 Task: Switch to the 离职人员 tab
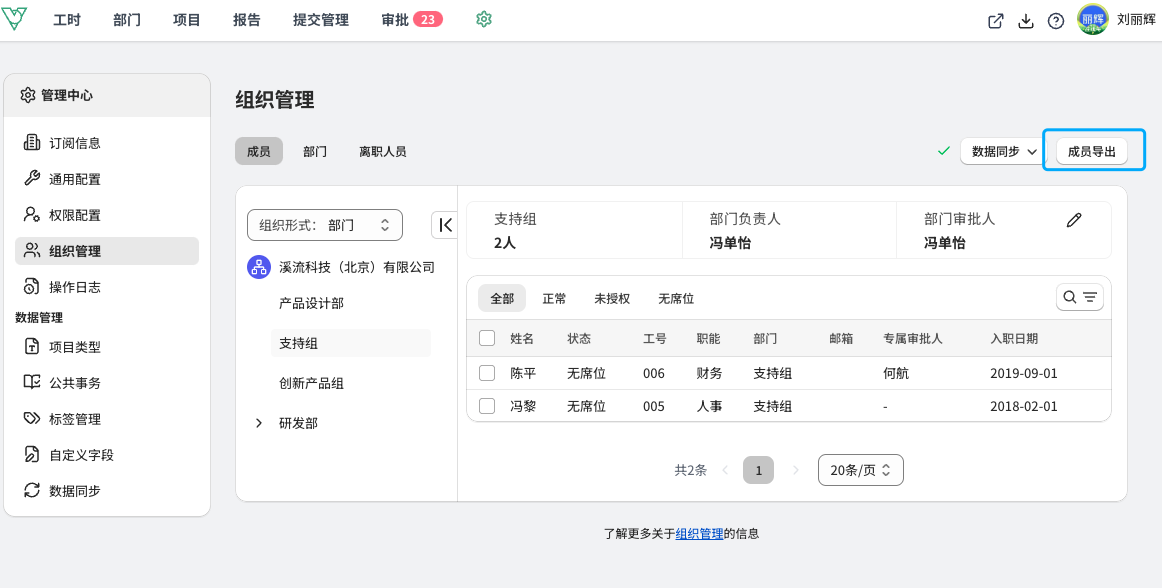[382, 151]
